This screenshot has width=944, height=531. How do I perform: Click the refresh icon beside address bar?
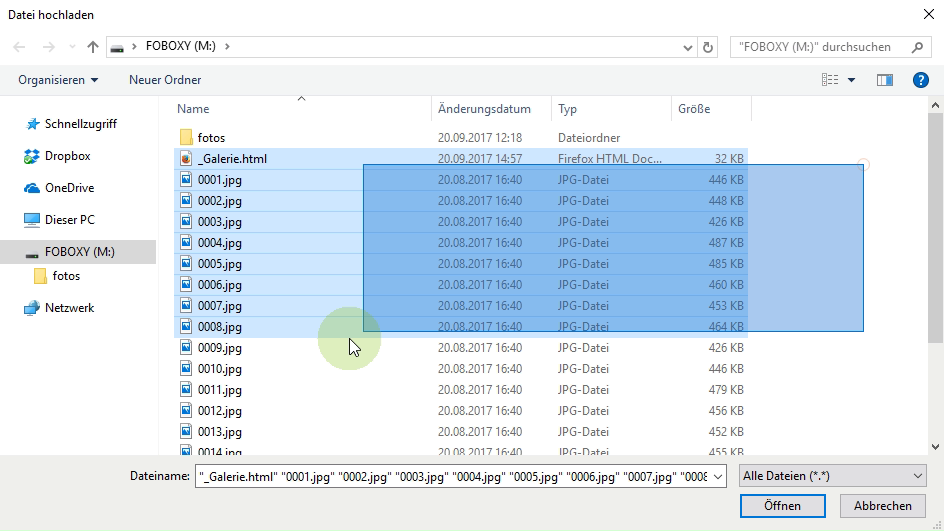[x=709, y=47]
